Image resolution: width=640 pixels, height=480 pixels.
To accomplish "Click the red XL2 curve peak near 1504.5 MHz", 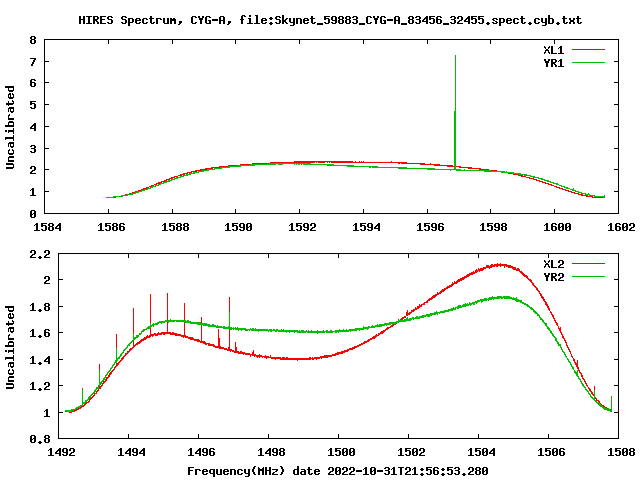I will (x=500, y=265).
